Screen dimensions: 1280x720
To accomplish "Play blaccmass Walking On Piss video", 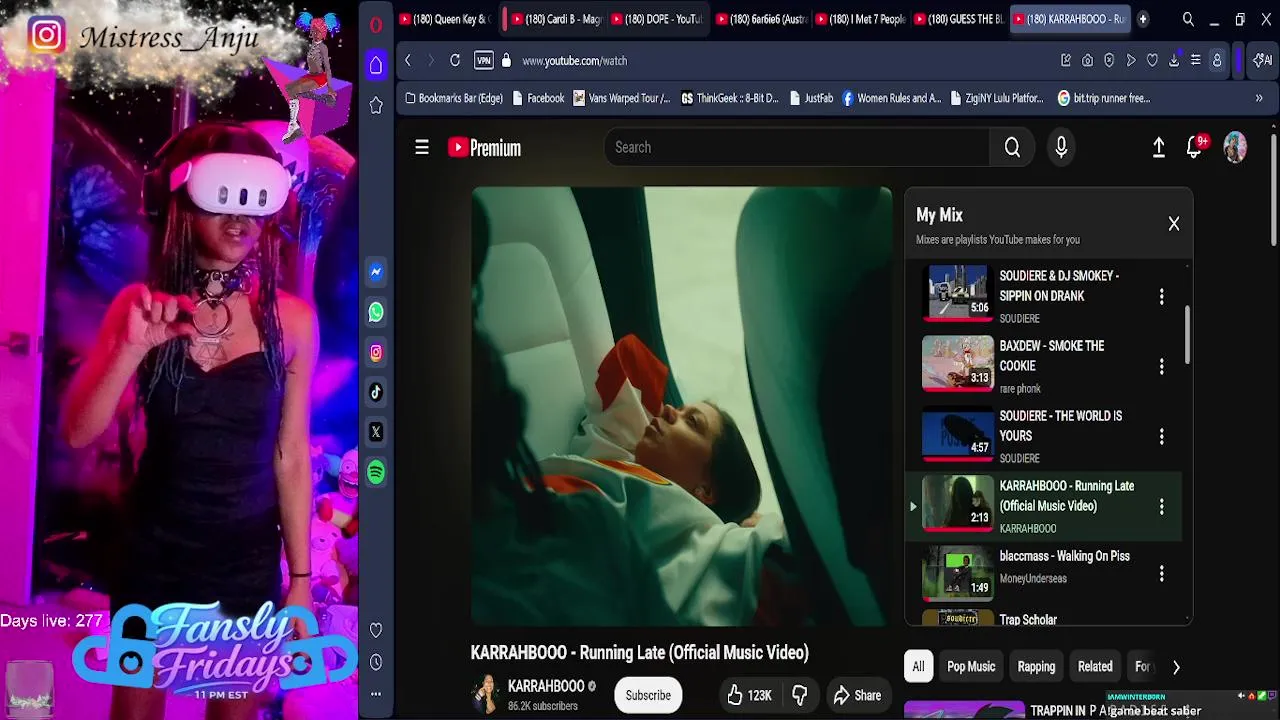I will 957,573.
